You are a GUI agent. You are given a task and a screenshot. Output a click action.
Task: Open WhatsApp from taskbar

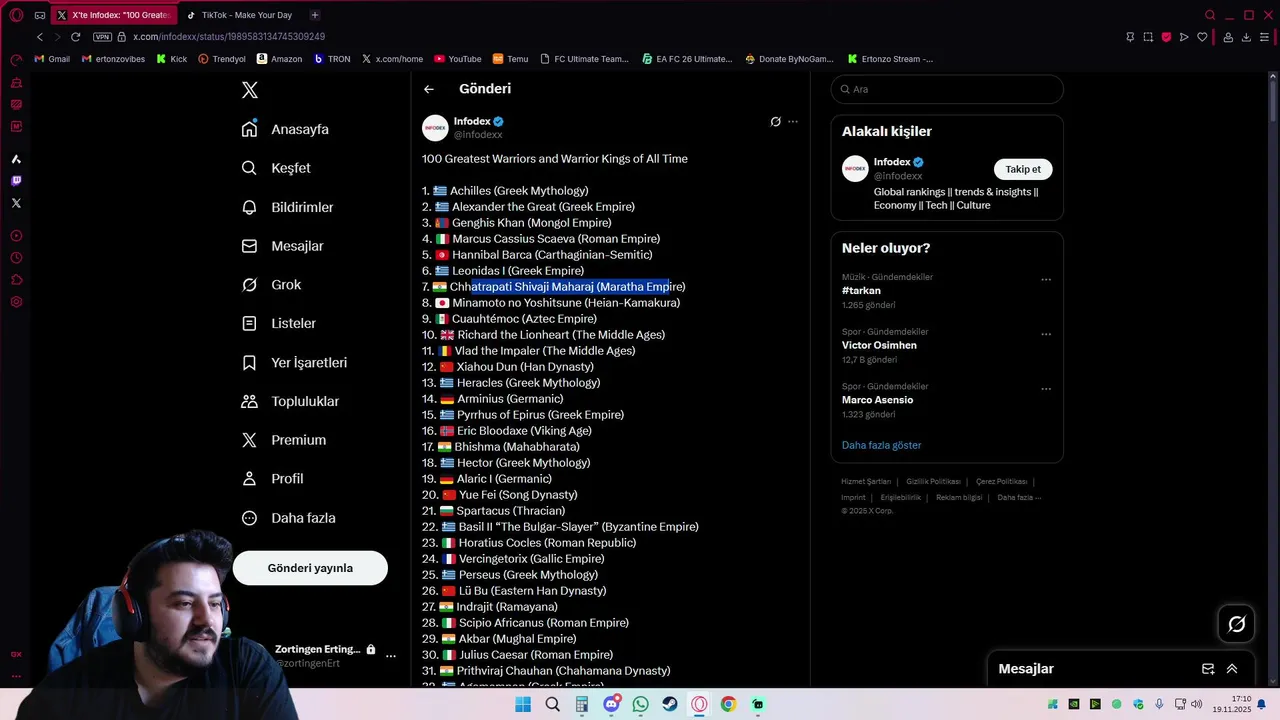640,704
